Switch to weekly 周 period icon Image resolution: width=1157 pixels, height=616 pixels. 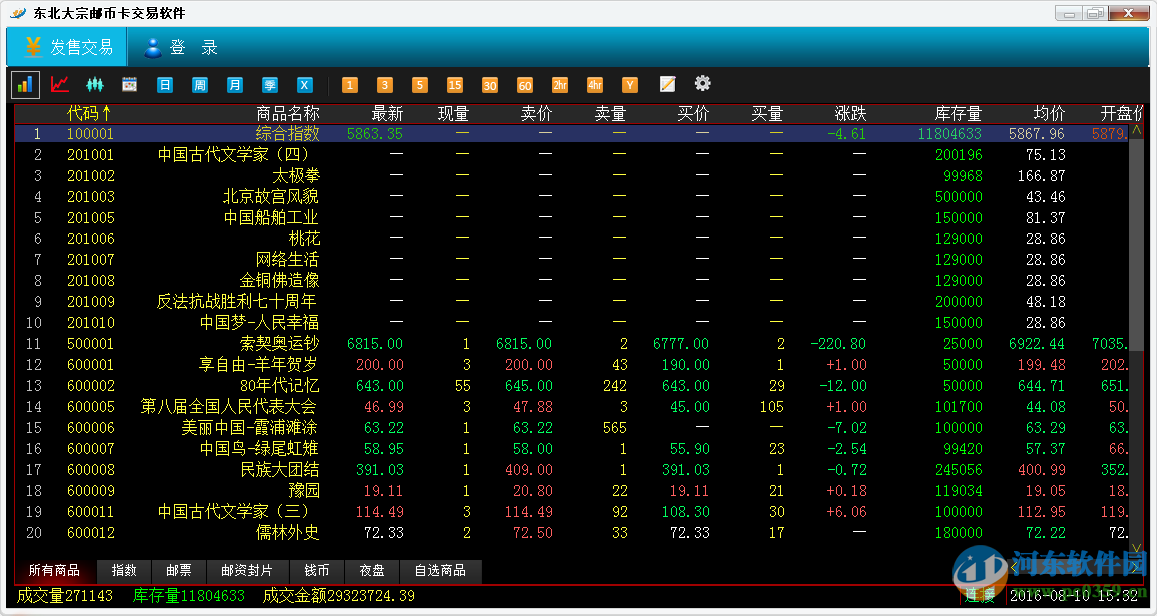click(198, 85)
